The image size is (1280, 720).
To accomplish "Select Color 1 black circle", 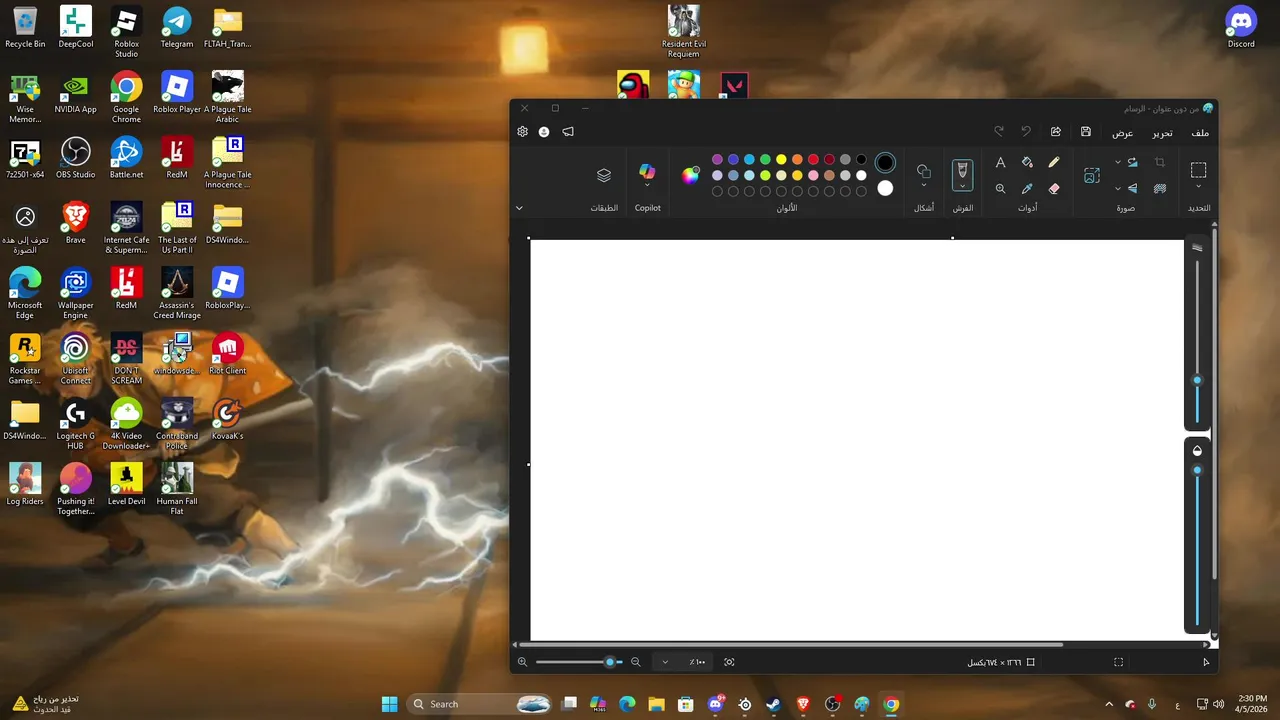I will [x=885, y=162].
